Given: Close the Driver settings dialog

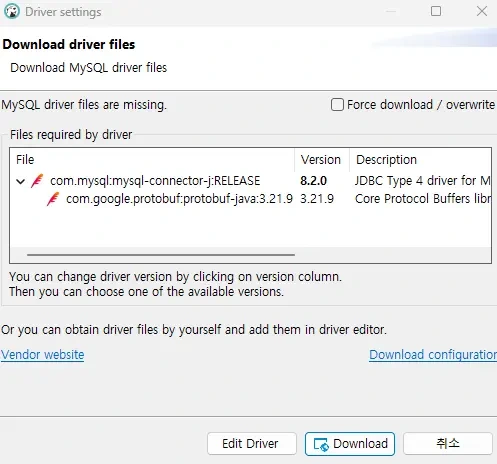Looking at the screenshot, I should click(482, 11).
